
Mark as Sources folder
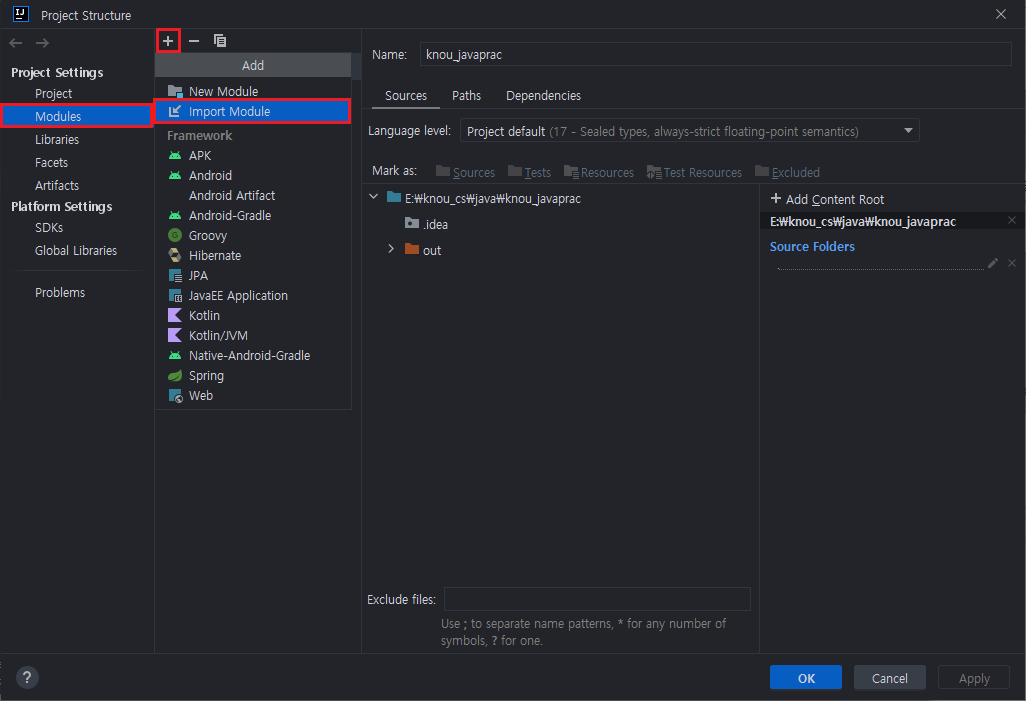[465, 172]
